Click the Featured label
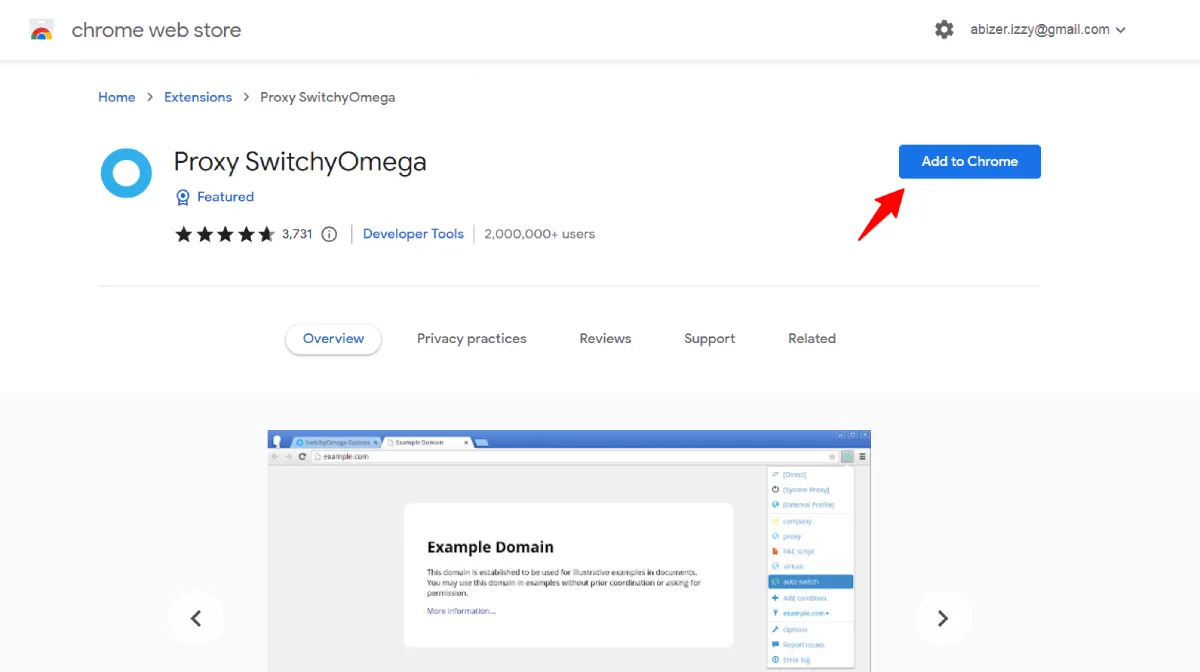 click(x=225, y=197)
